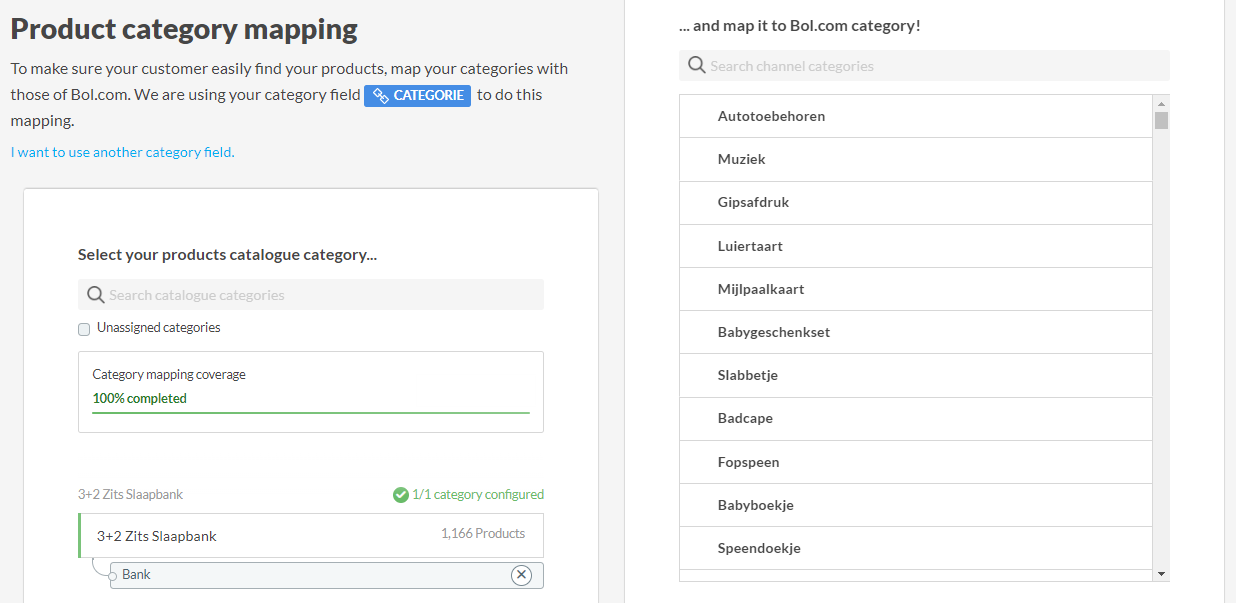Screen dimensions: 1236x603
Task: Enable the Unassigned categories checkbox
Action: point(84,329)
